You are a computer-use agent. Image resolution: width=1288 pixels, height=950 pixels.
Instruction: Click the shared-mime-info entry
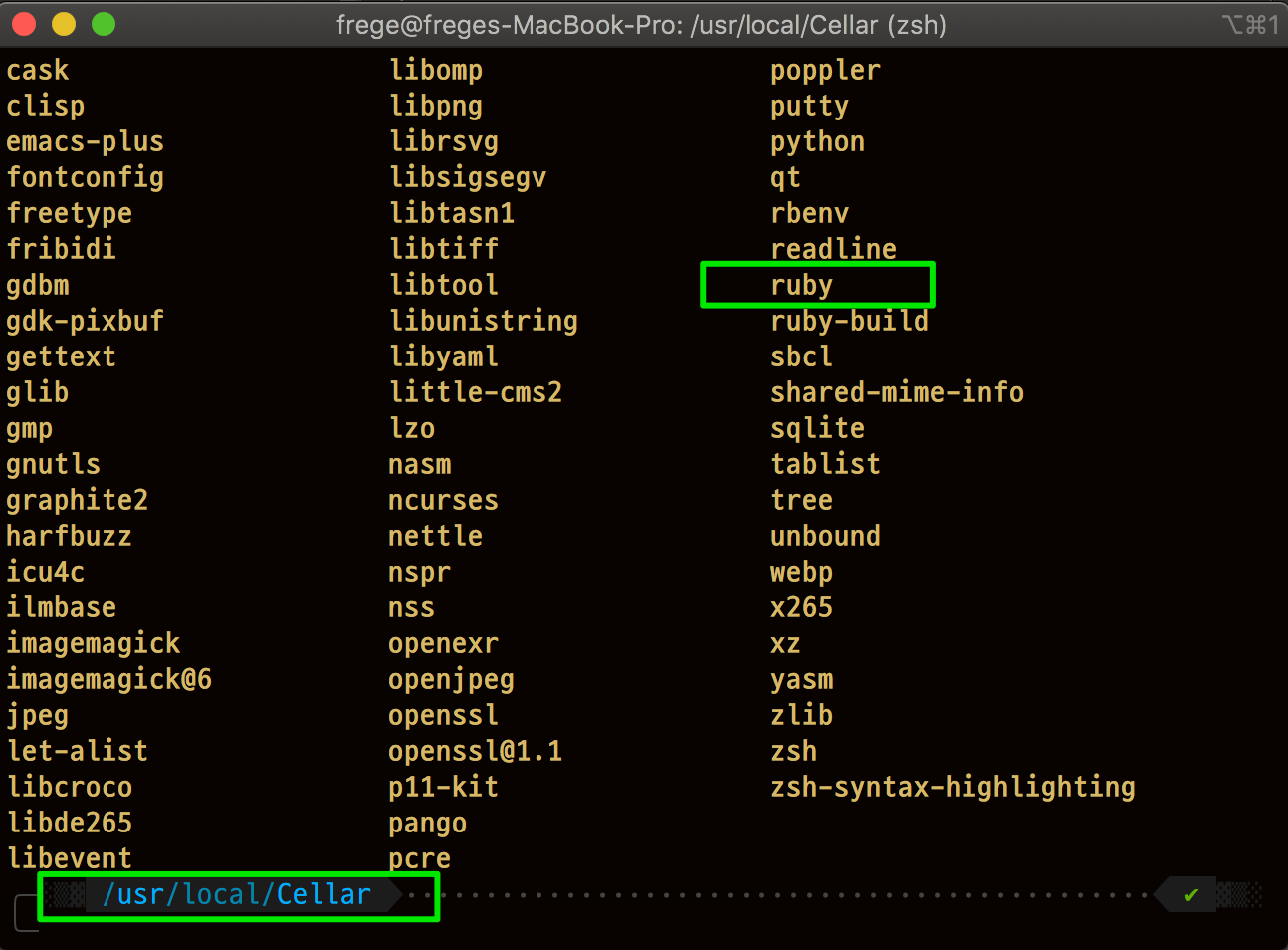(x=897, y=393)
